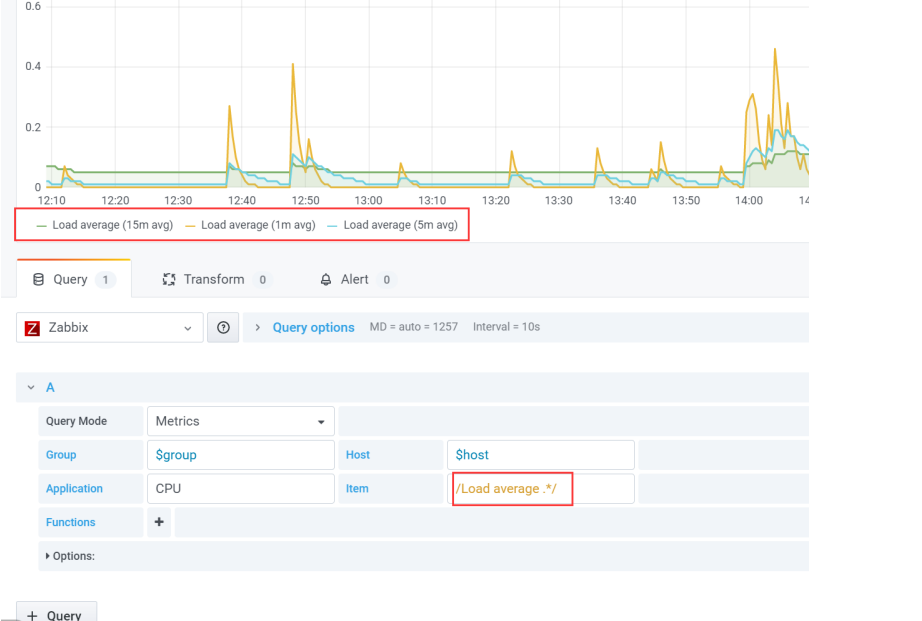Click the 0.4 y-axis label
Image resolution: width=922 pixels, height=621 pixels.
point(33,66)
